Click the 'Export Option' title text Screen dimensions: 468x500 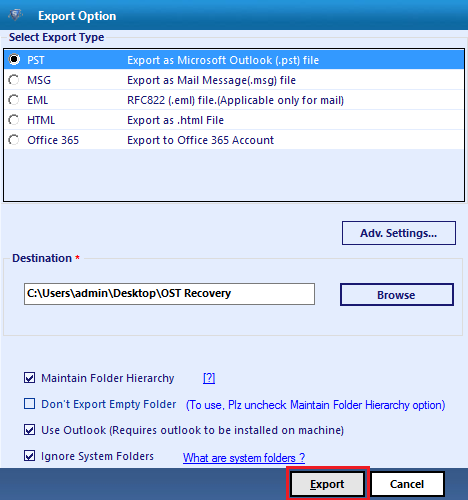(x=77, y=16)
